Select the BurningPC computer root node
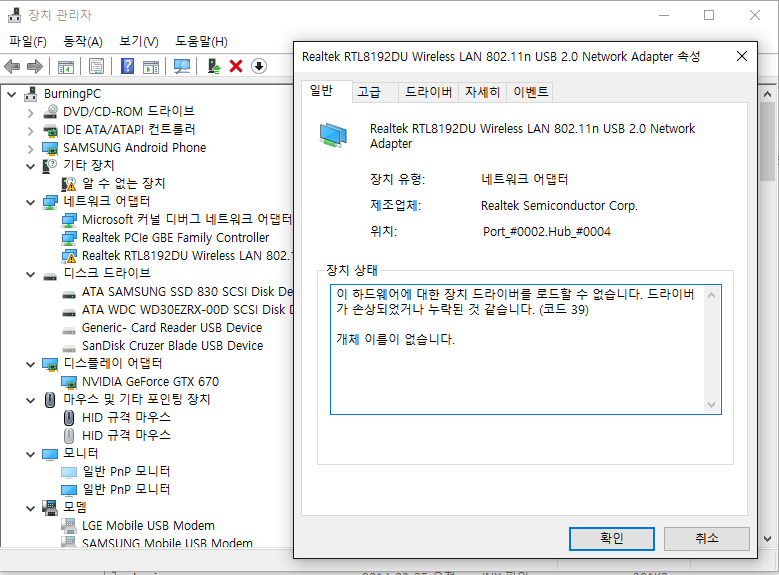Screen dimensions: 779x575 [x=72, y=93]
